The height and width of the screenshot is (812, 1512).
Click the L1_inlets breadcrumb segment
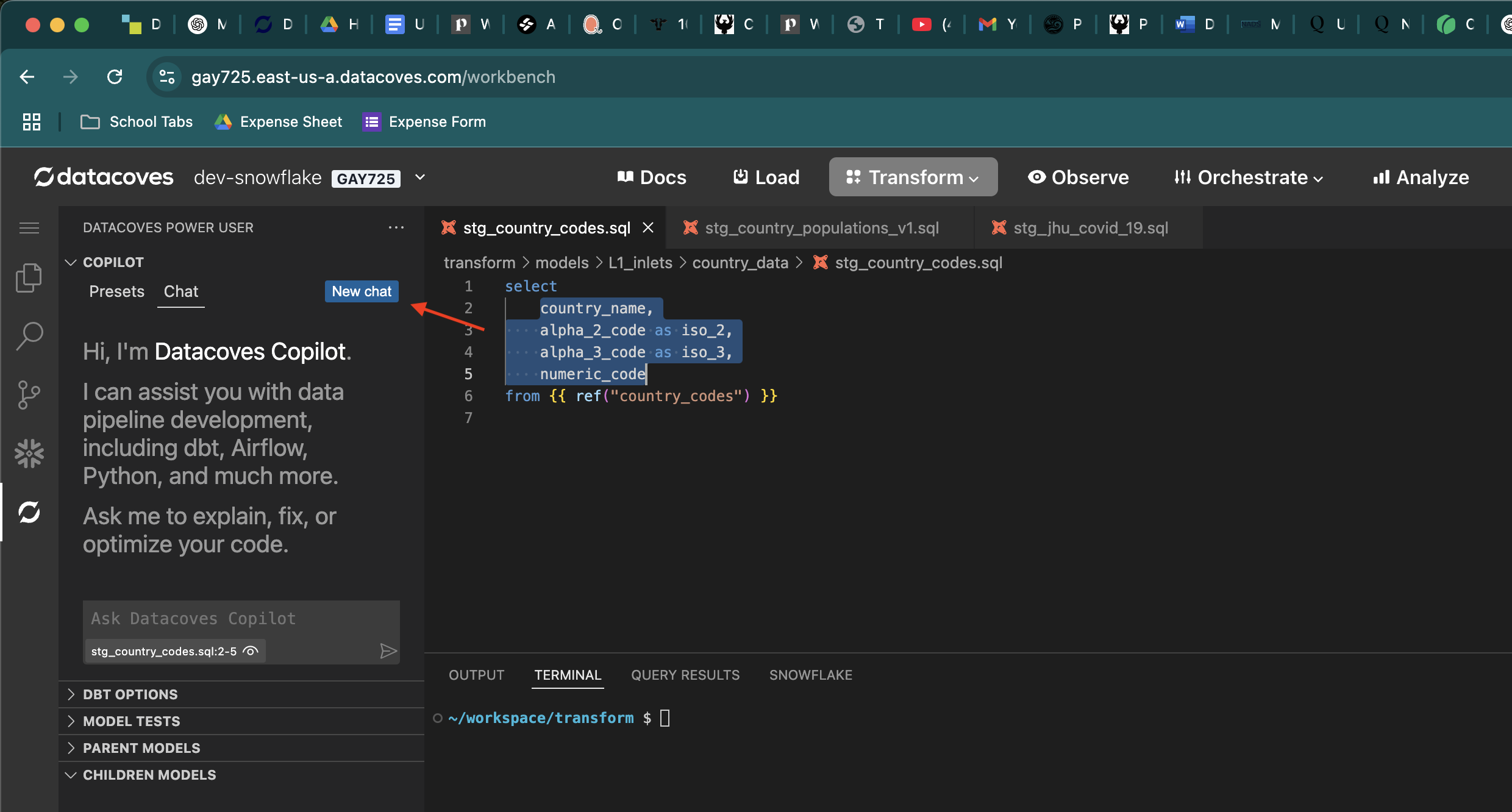640,263
